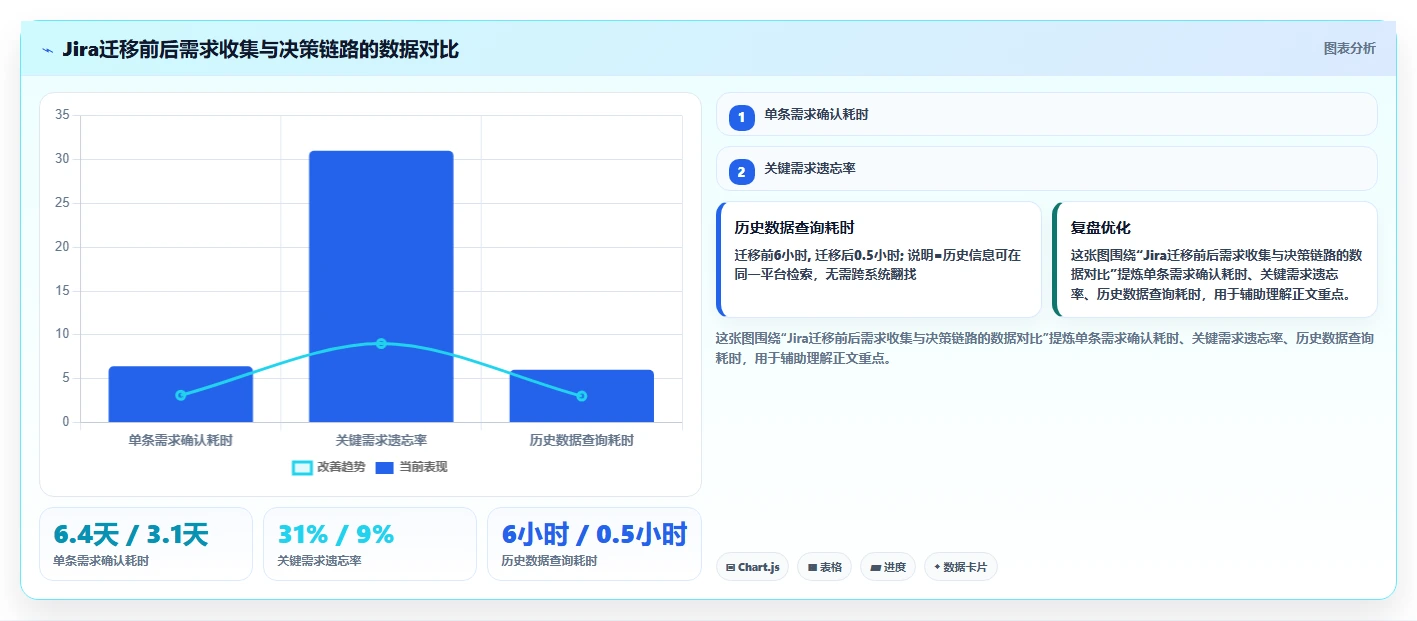Click the Jira迁移前后需求收集 title text

click(260, 49)
